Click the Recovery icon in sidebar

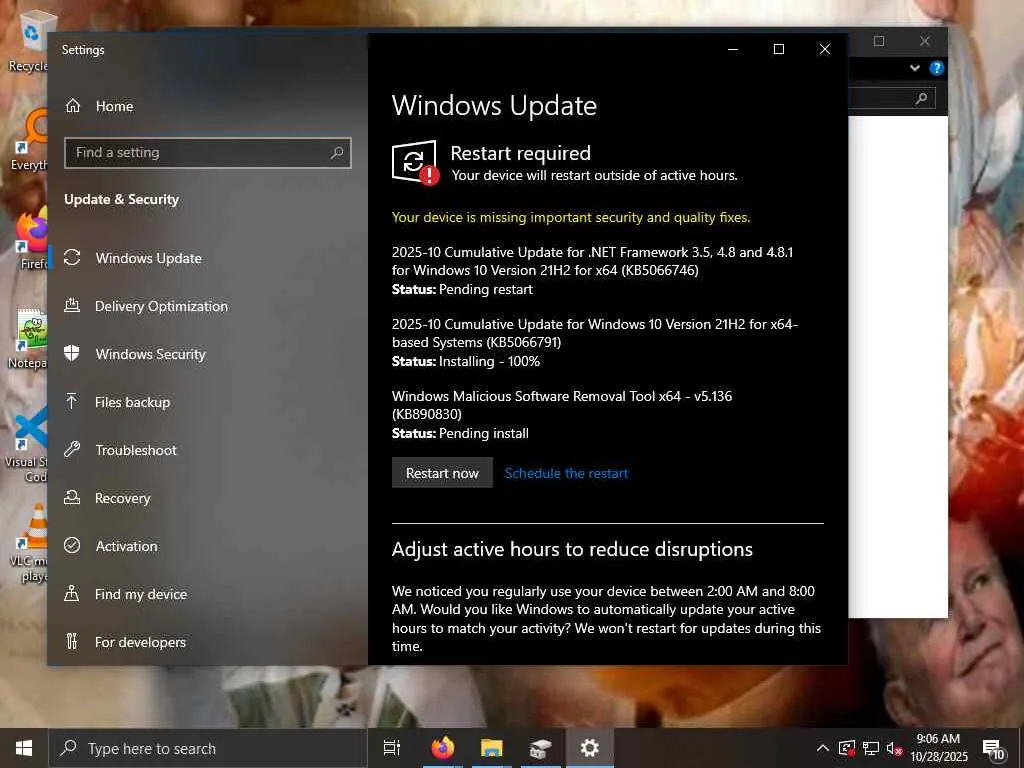point(72,498)
